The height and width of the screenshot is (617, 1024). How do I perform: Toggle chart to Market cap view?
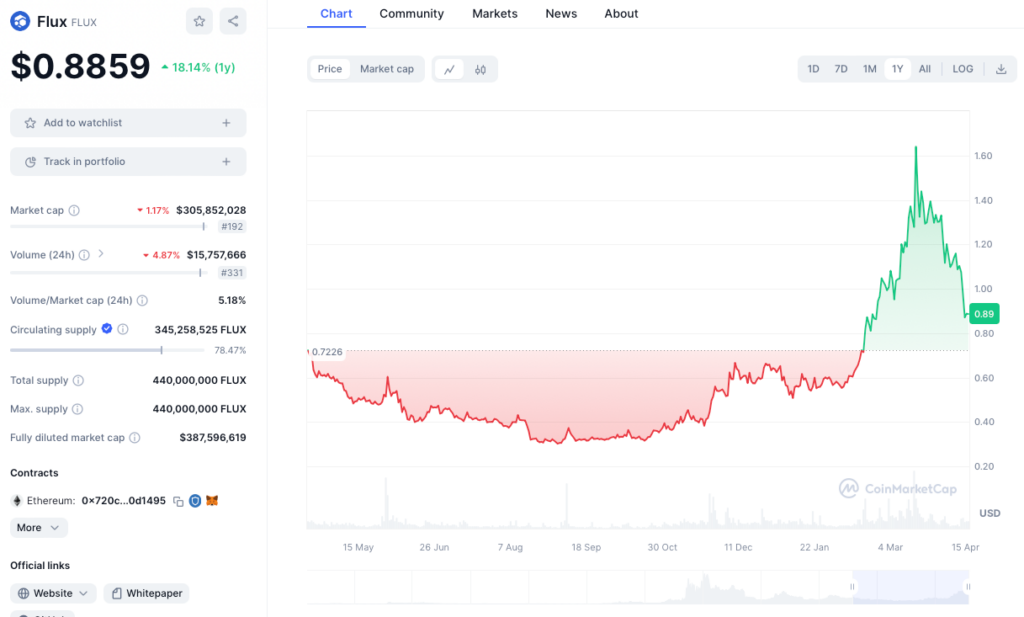click(387, 69)
